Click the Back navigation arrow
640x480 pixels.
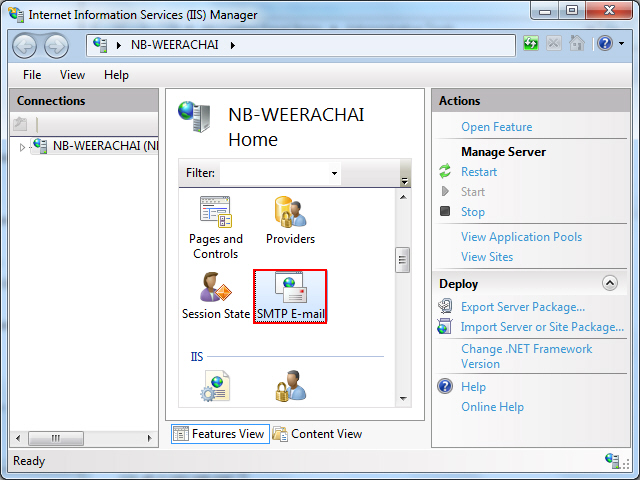24,46
